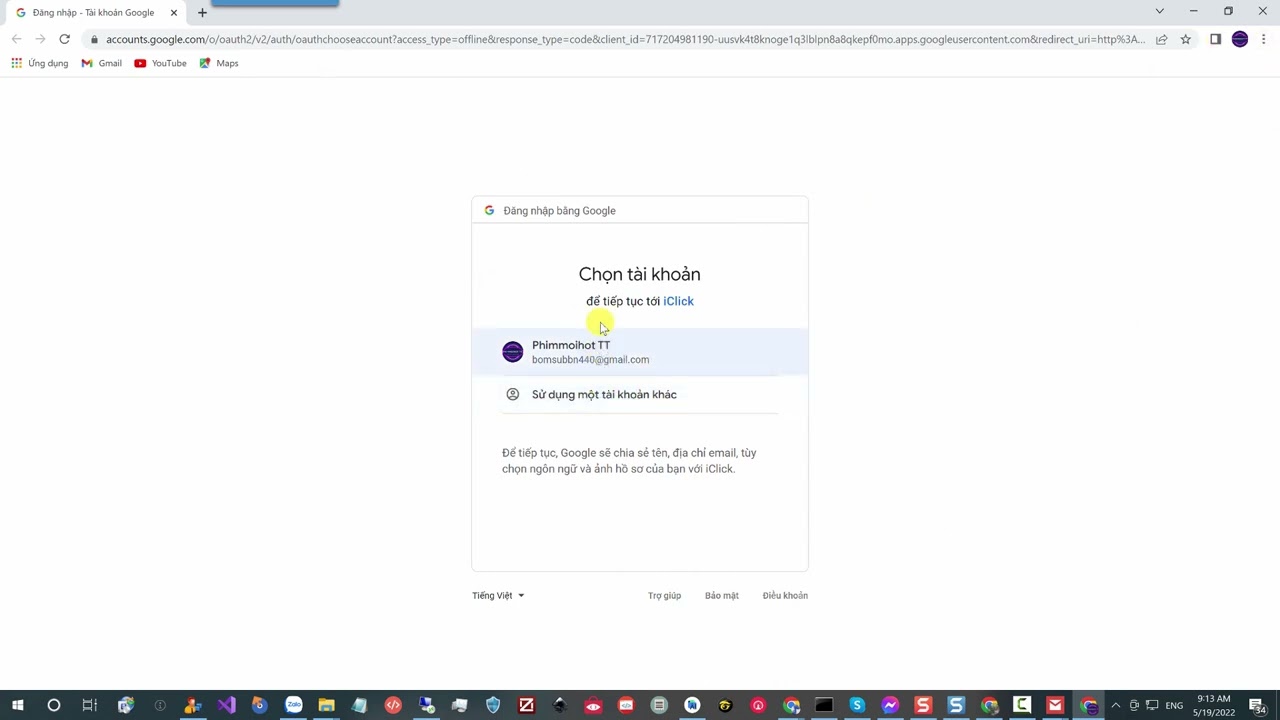Click the Google logo in sign-in header
This screenshot has height=720, width=1280.
point(489,211)
